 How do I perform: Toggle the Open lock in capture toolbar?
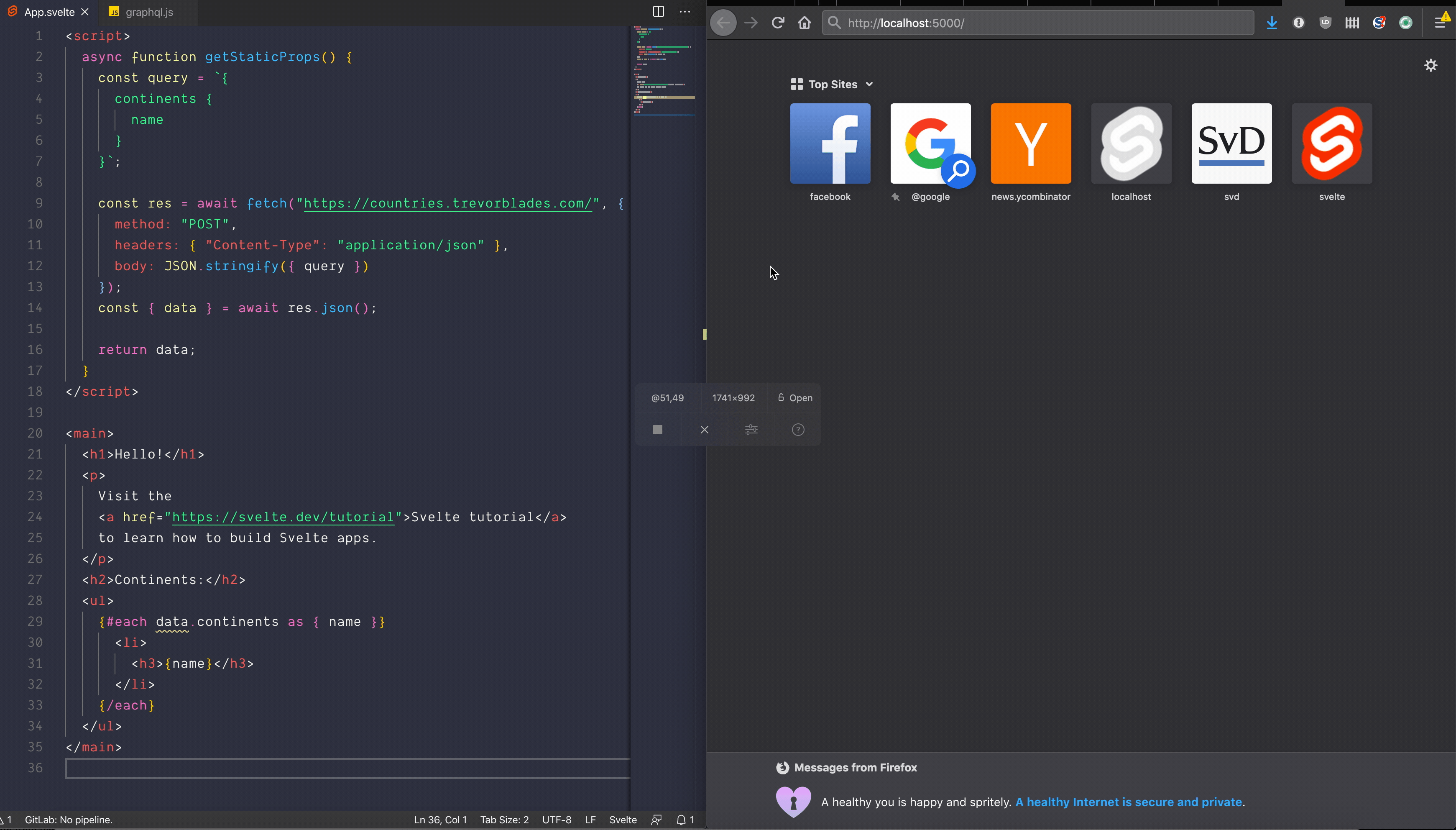pyautogui.click(x=795, y=398)
